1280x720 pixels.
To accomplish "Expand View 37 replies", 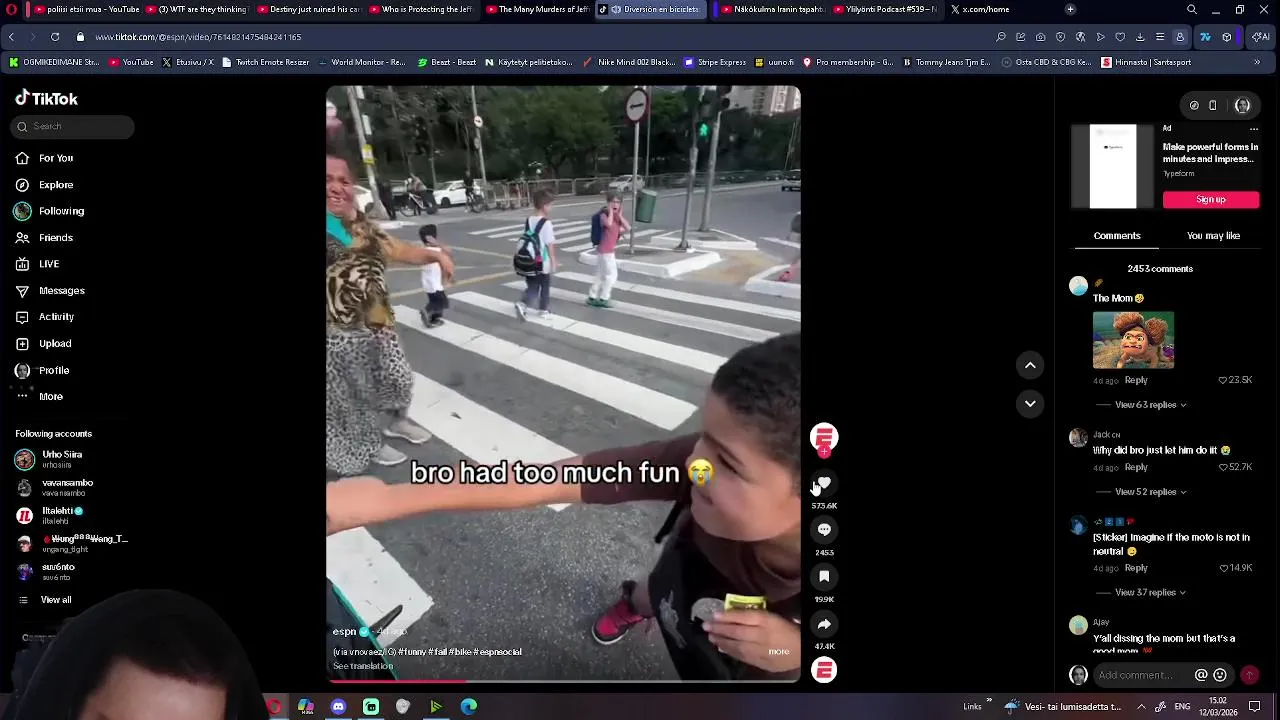I will coord(1150,592).
